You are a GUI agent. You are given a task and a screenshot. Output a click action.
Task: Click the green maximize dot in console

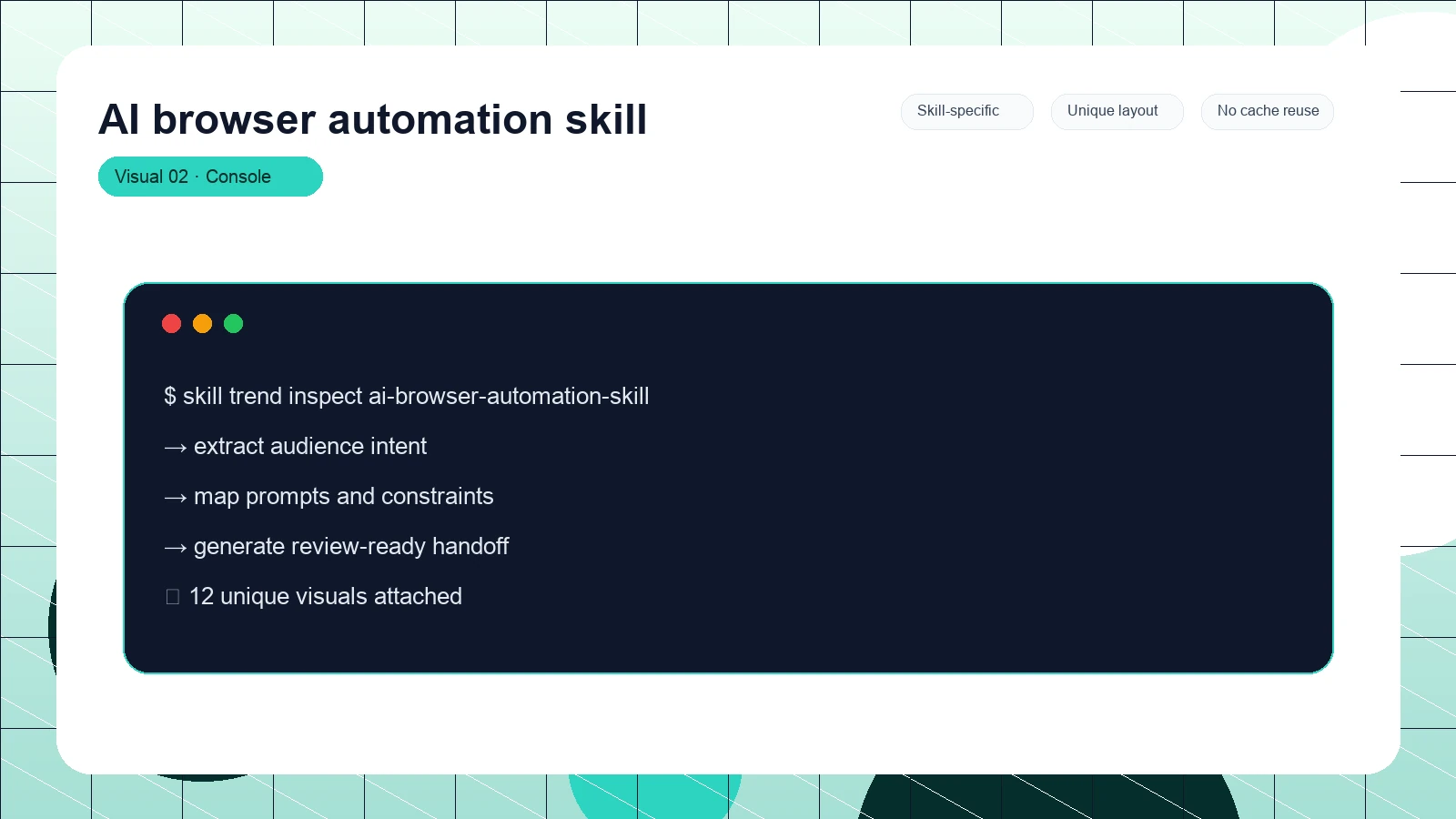tap(233, 323)
